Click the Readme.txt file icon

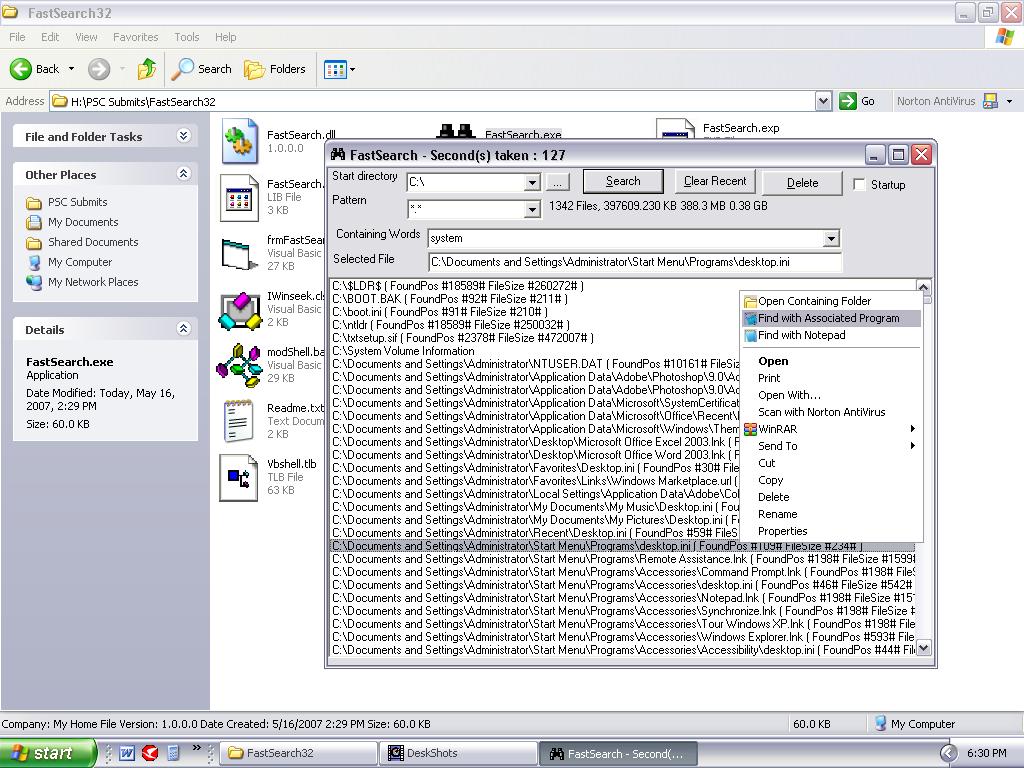pos(240,421)
